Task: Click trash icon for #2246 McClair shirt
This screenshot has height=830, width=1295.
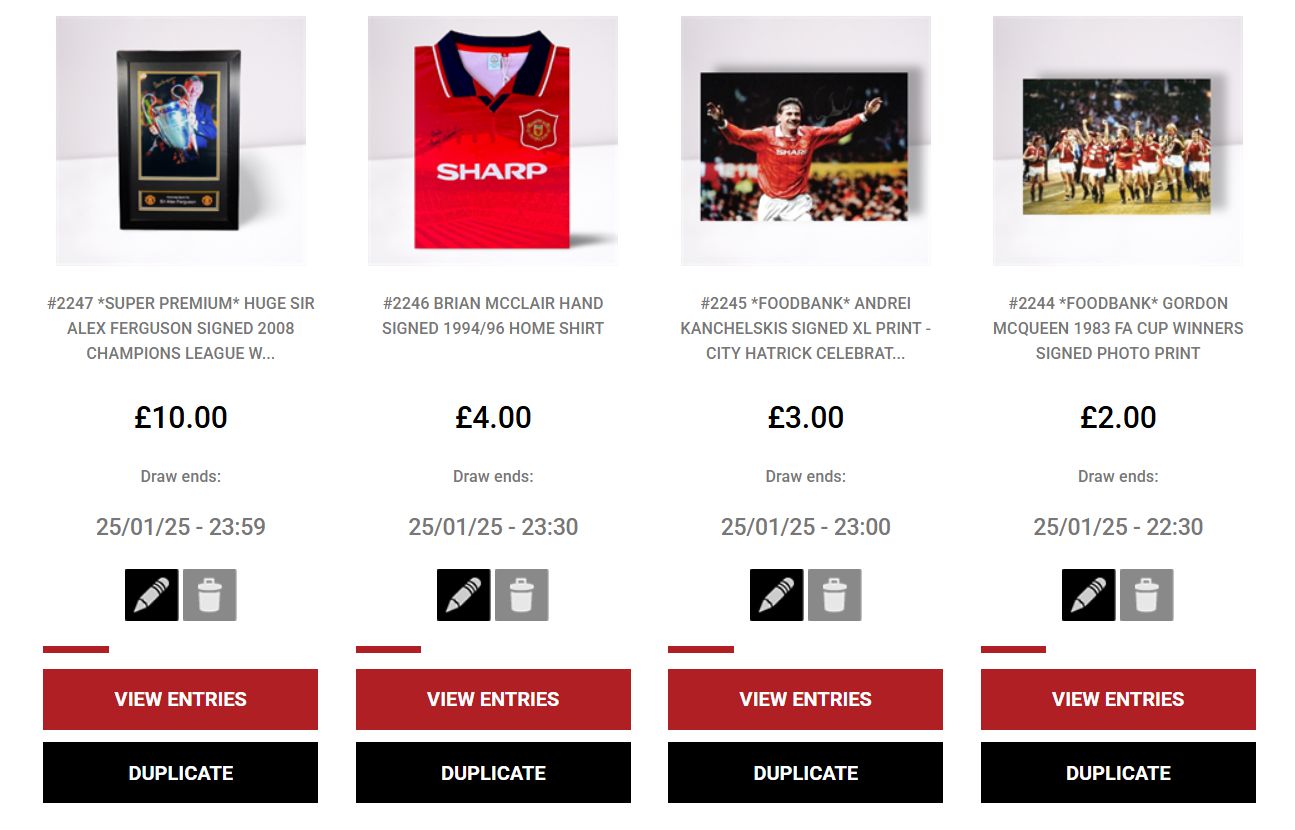Action: pyautogui.click(x=522, y=595)
